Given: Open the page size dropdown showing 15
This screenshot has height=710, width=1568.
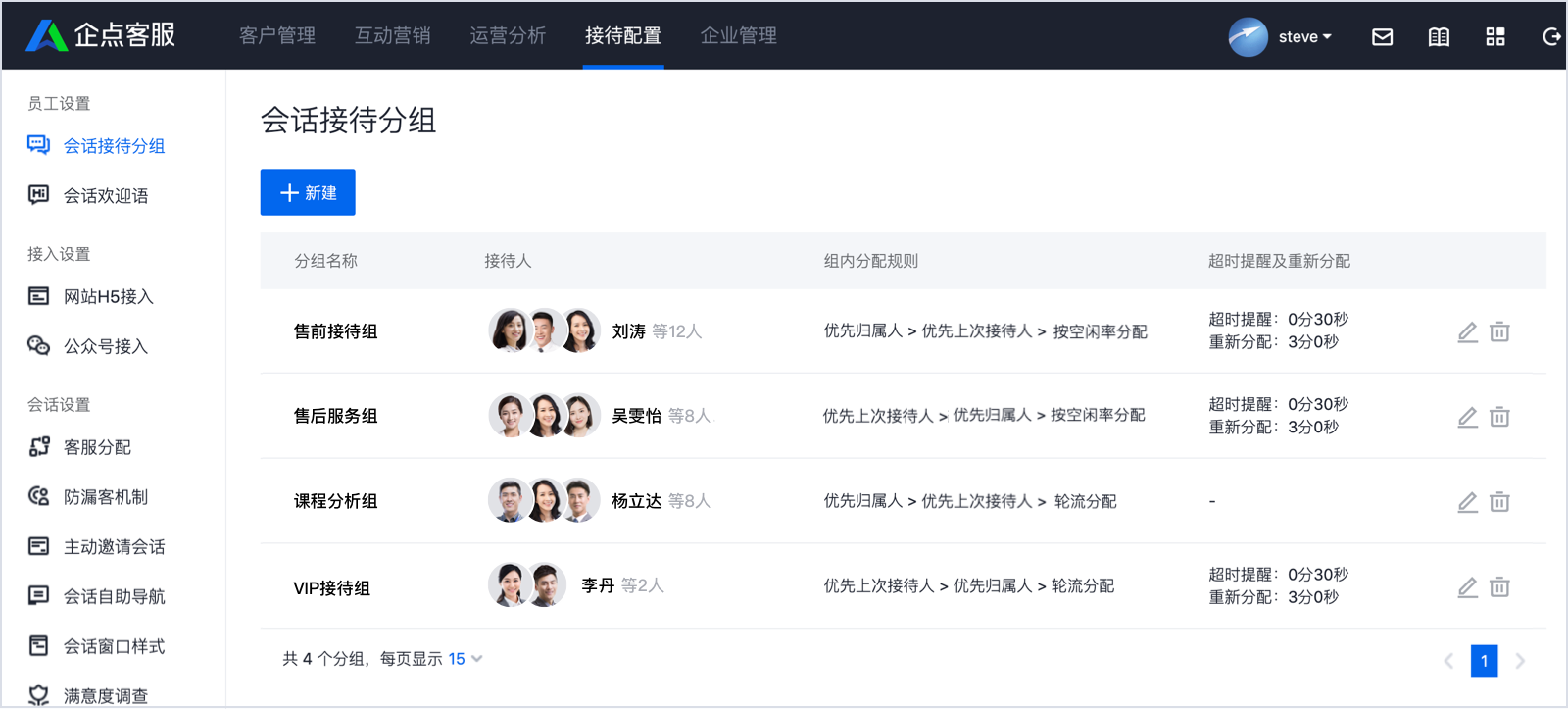Looking at the screenshot, I should 465,659.
